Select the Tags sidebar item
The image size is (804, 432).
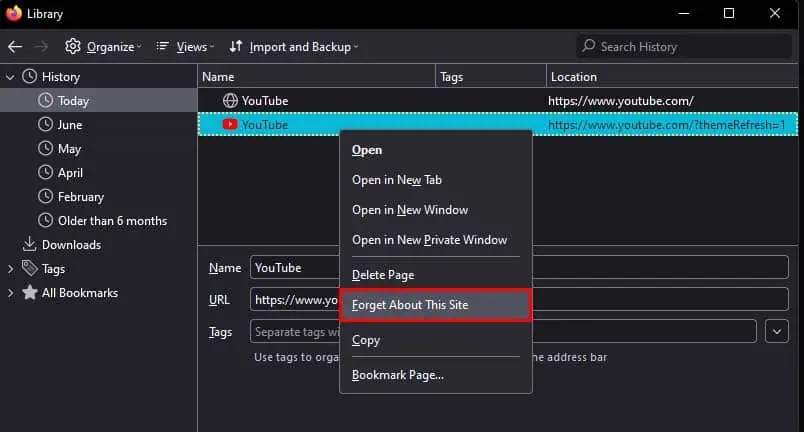pos(53,269)
